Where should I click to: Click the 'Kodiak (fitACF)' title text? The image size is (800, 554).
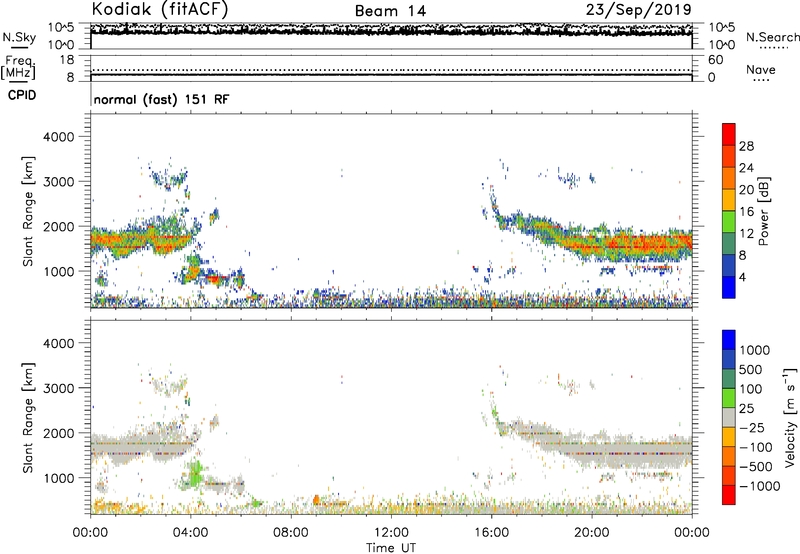[x=160, y=9]
